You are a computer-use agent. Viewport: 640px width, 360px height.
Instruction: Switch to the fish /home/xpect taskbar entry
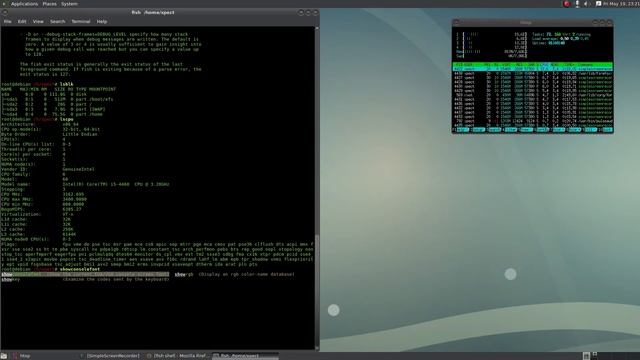click(x=245, y=356)
